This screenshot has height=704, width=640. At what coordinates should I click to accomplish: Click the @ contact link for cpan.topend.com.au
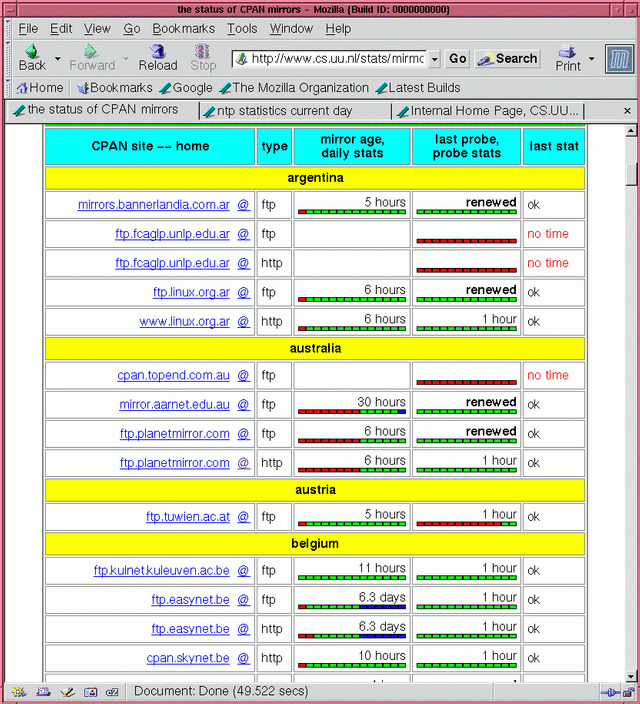[243, 375]
